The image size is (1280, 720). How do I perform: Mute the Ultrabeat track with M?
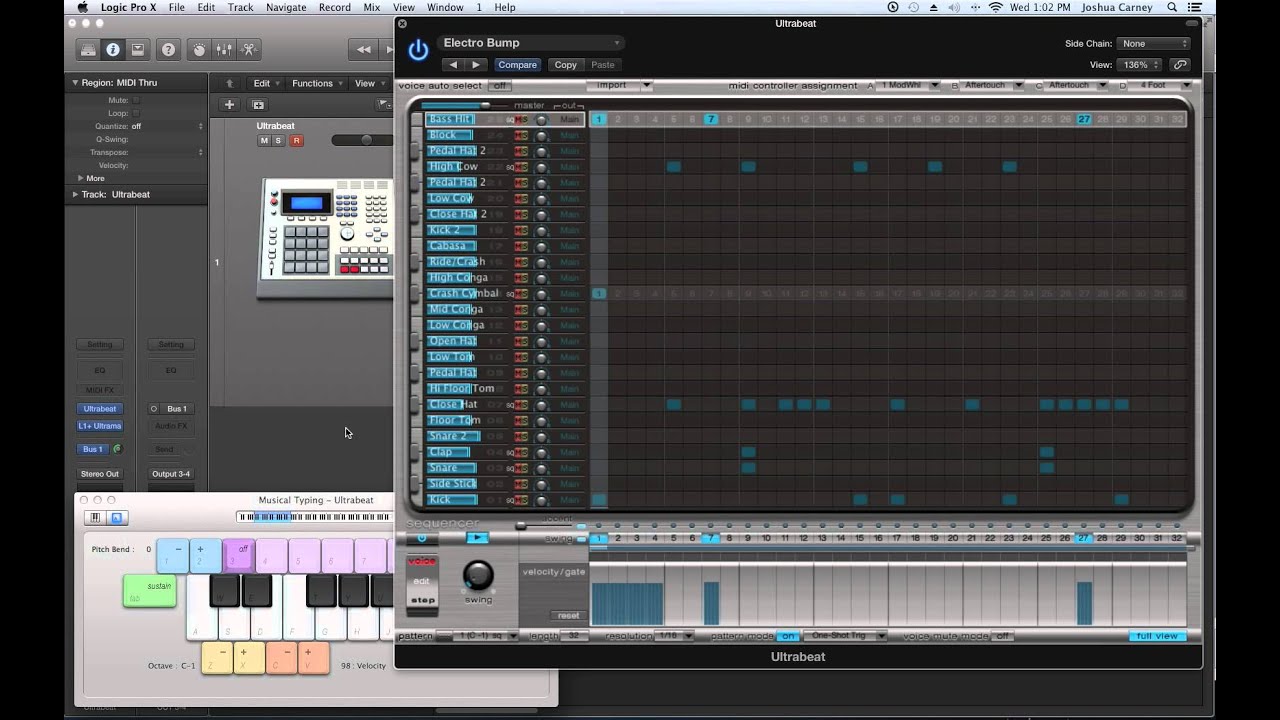point(264,141)
